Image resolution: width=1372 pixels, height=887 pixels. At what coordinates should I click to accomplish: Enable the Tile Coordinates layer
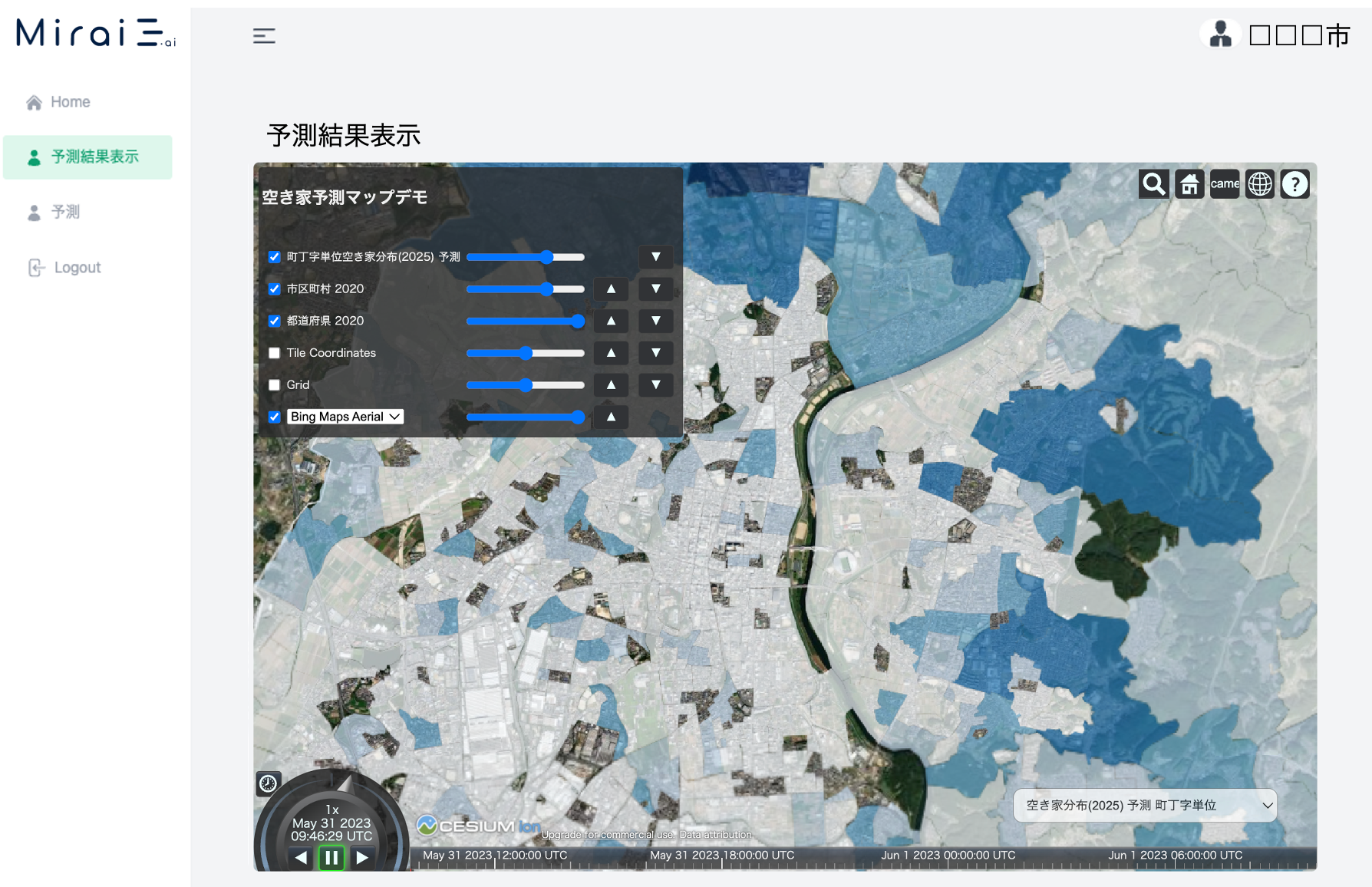[x=274, y=353]
